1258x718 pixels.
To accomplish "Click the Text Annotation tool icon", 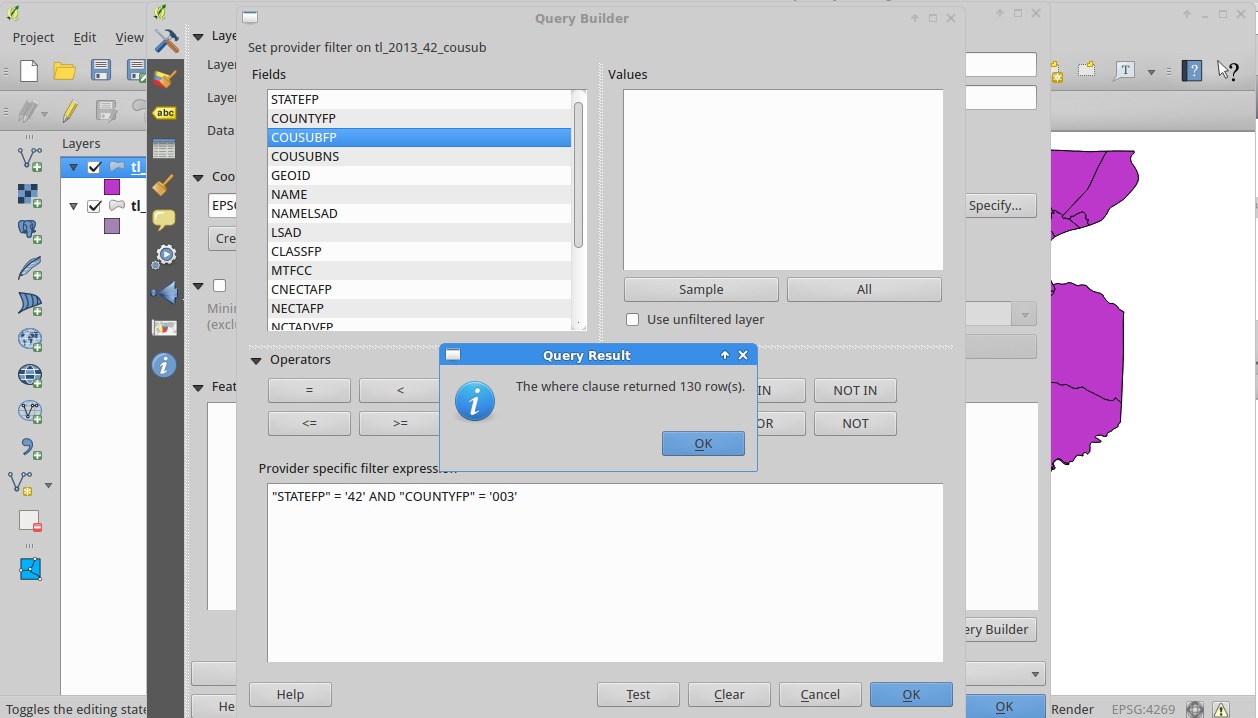I will coord(1126,71).
